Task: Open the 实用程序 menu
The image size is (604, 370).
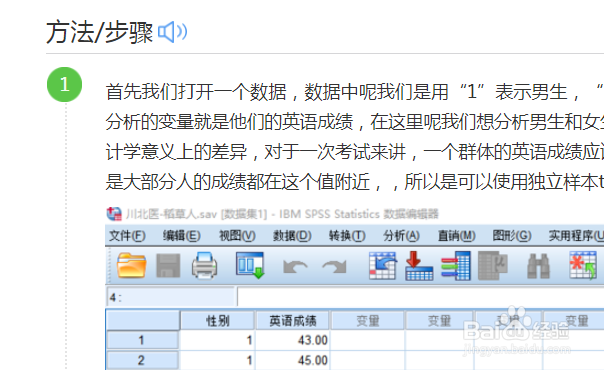Action: [x=576, y=236]
